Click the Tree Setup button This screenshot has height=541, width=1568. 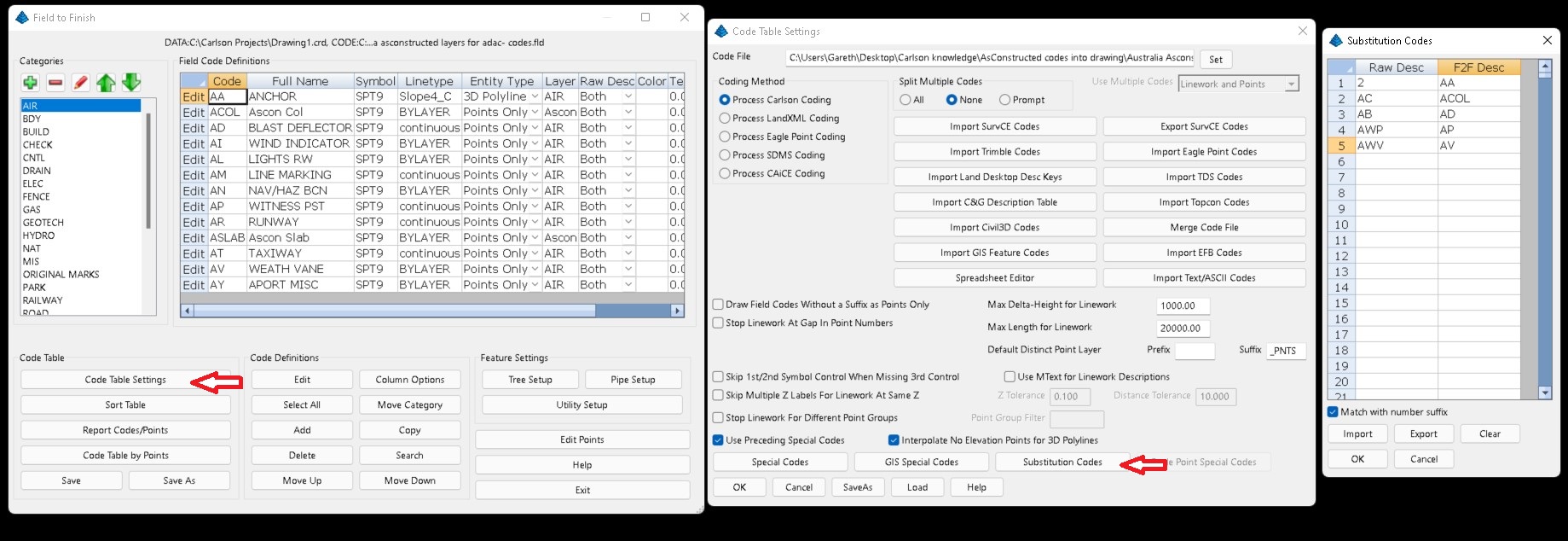pos(530,380)
